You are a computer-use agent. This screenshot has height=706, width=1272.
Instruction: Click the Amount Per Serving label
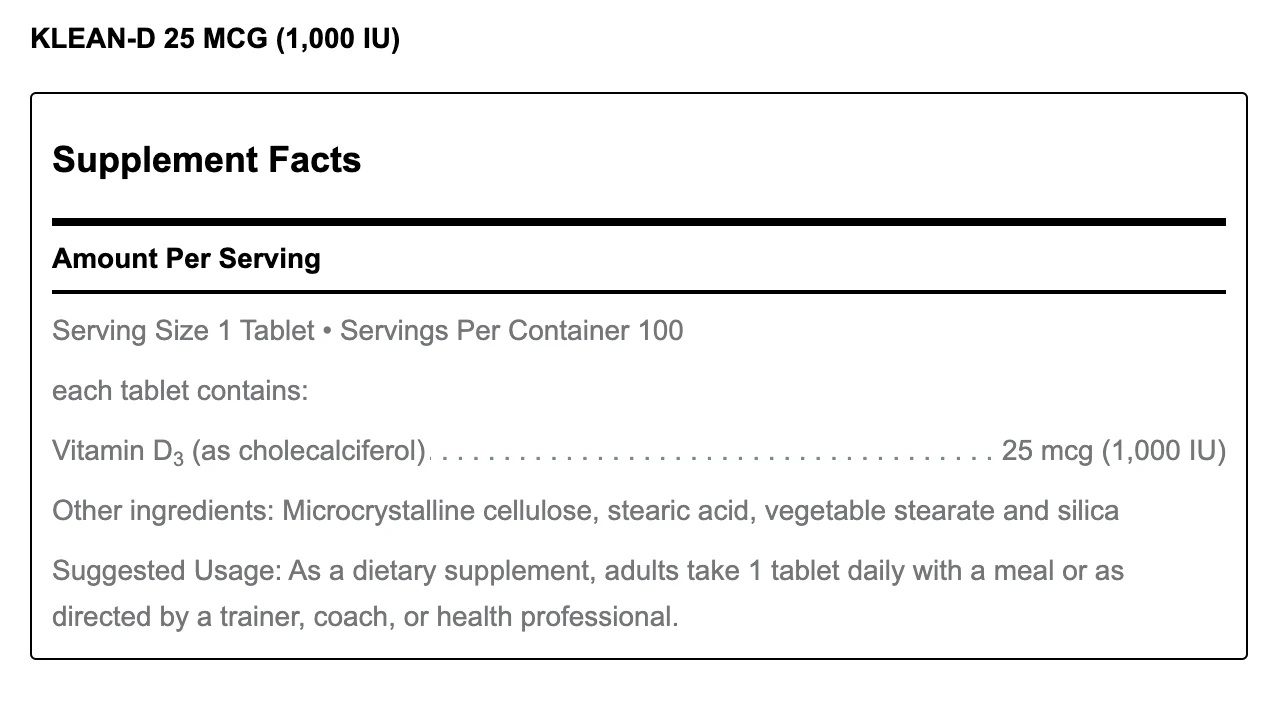click(186, 259)
